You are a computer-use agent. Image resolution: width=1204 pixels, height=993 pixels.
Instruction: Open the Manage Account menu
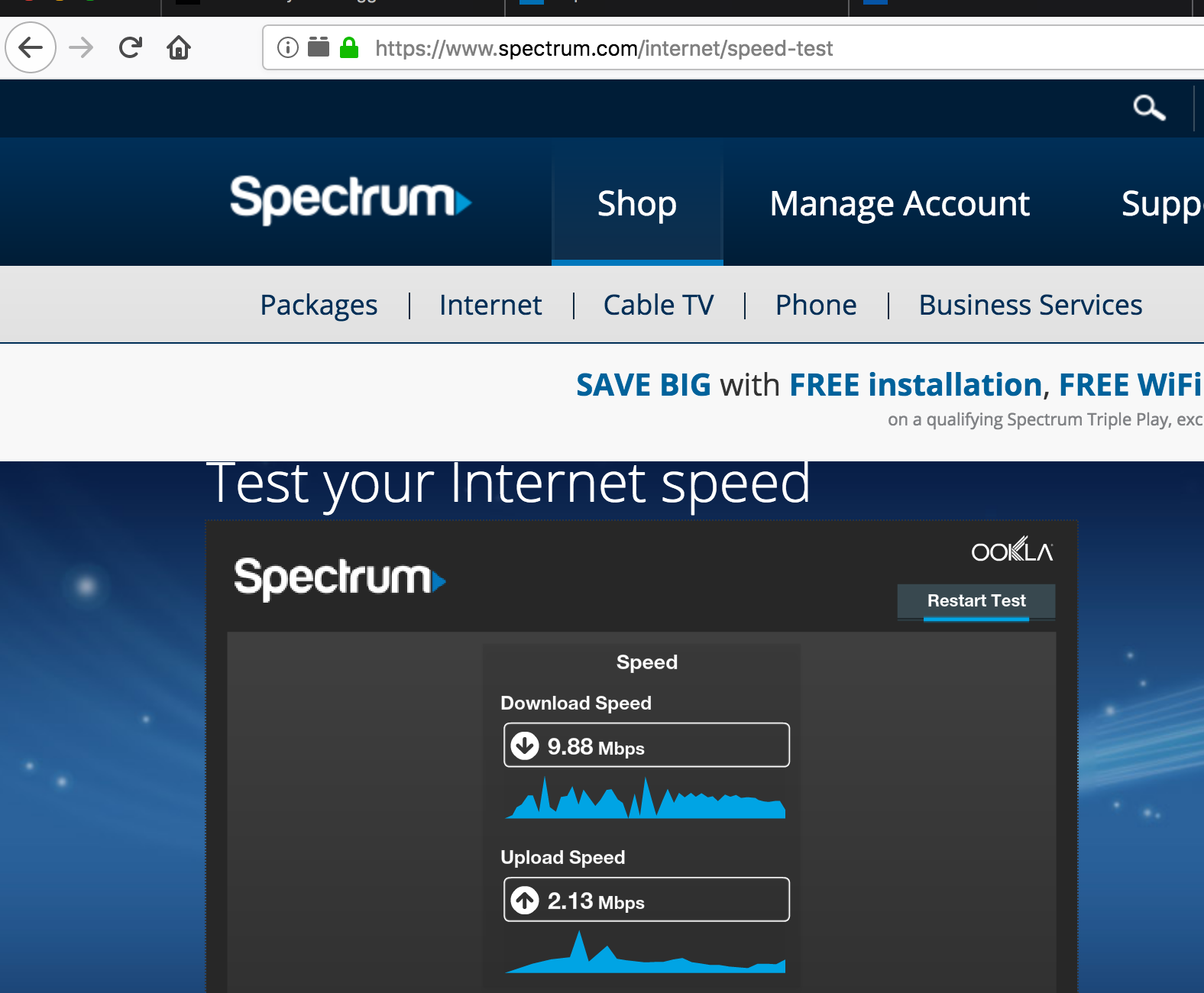[x=899, y=204]
